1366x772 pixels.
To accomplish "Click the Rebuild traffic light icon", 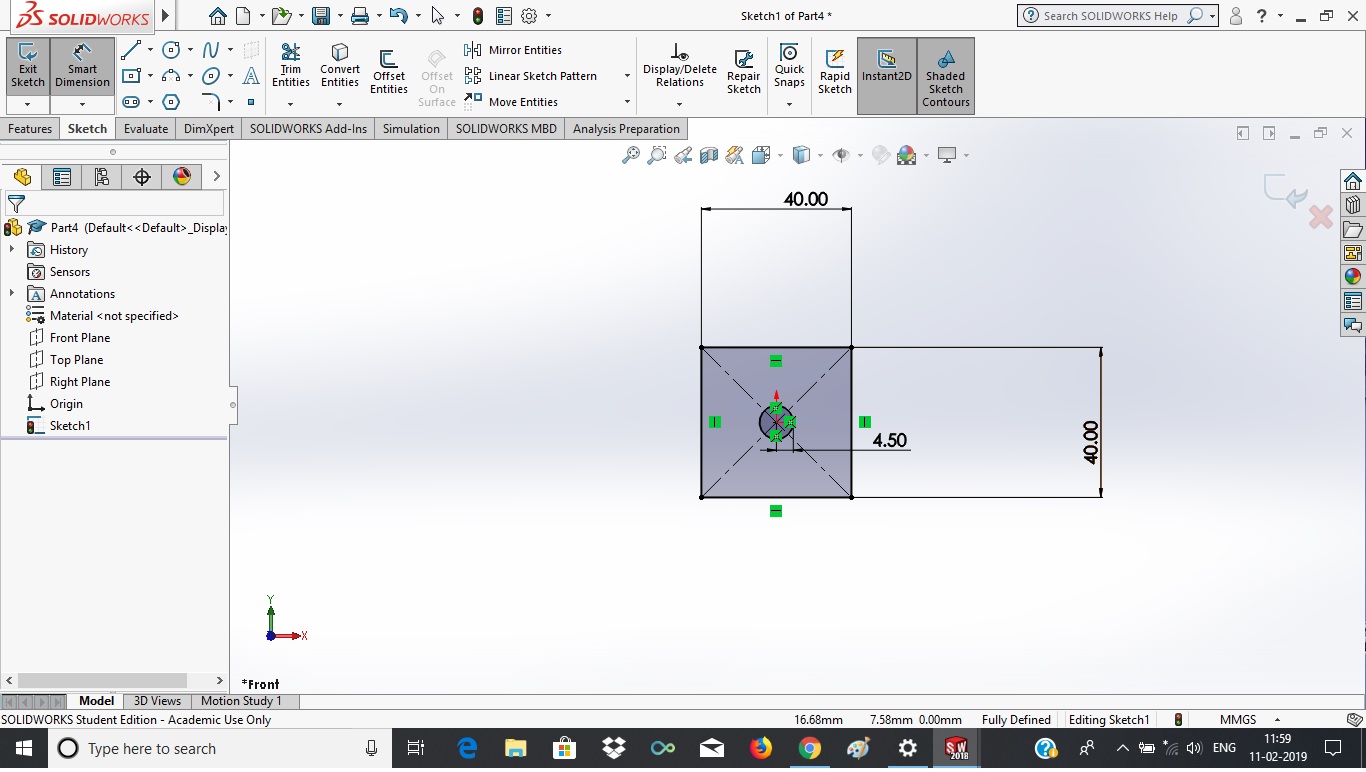I will (x=478, y=16).
